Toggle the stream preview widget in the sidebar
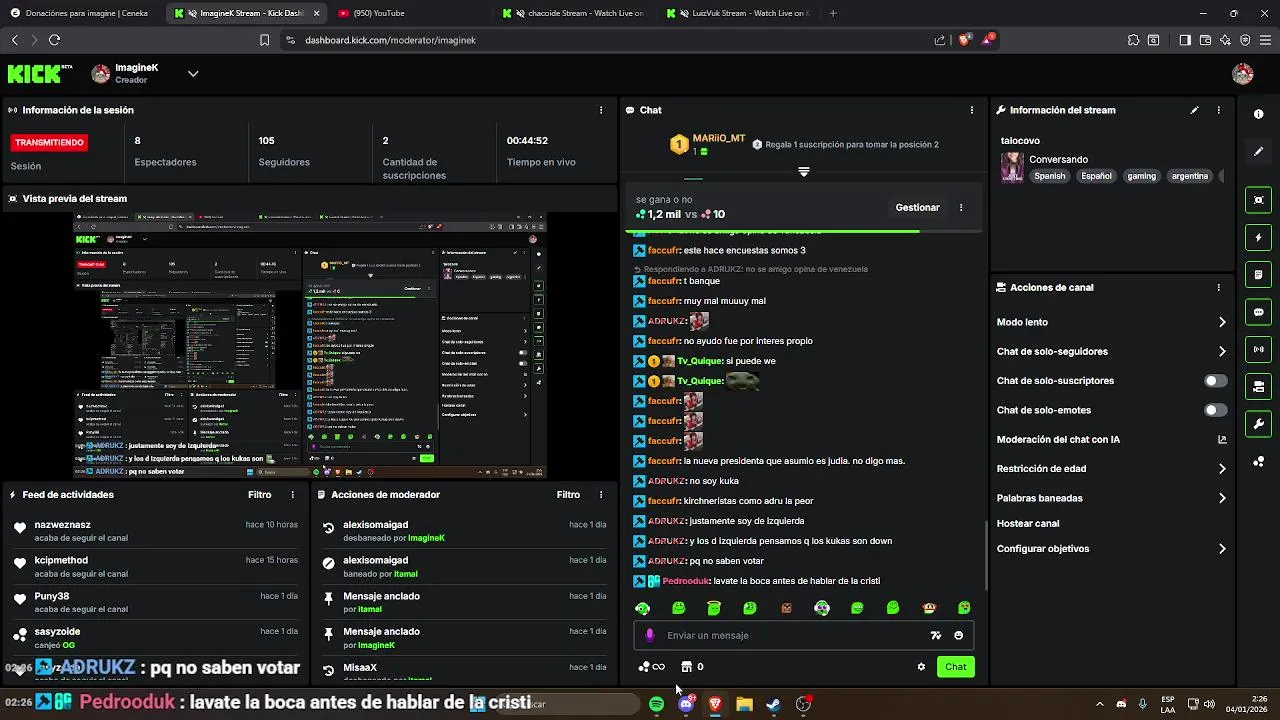 coord(1258,200)
